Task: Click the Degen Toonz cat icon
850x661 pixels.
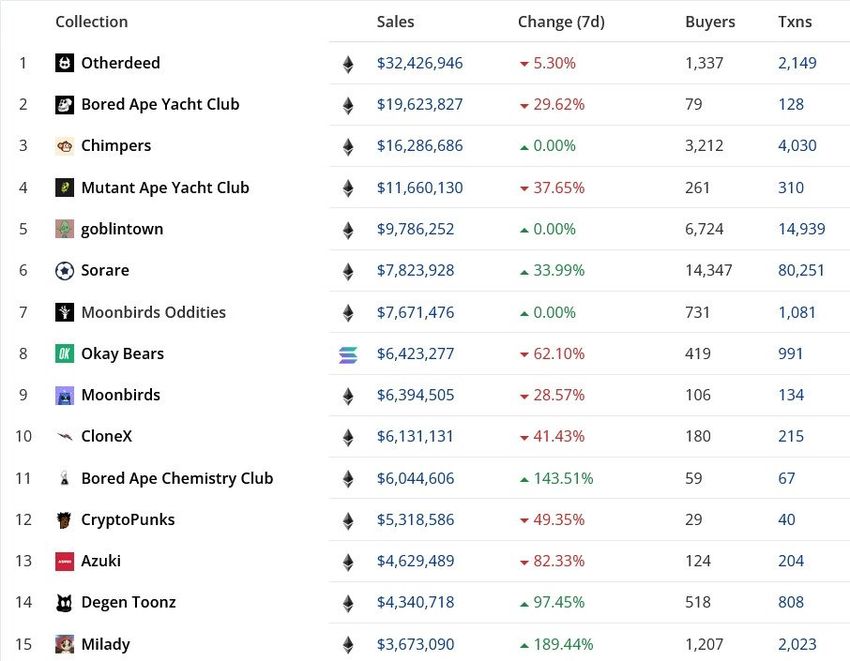Action: [x=64, y=603]
